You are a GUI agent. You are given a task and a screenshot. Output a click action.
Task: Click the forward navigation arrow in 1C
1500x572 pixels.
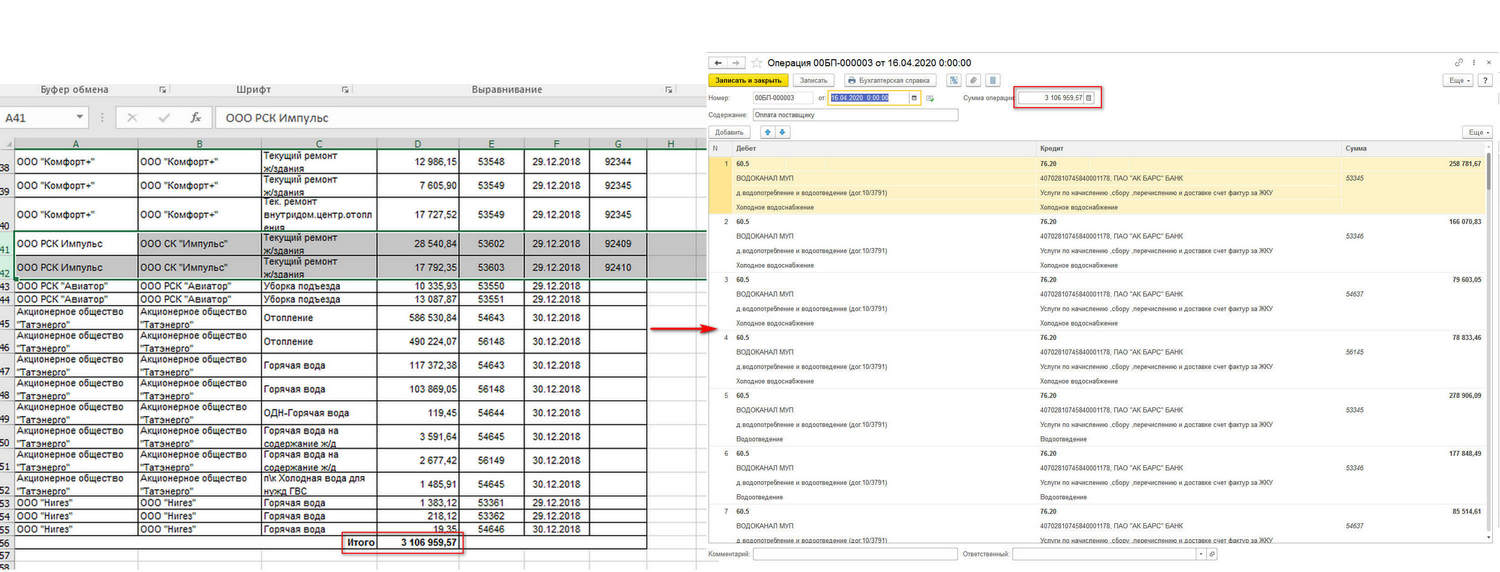coord(736,62)
